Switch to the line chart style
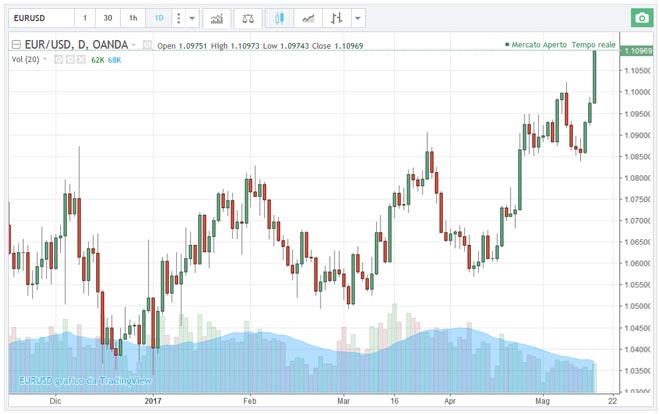The image size is (660, 414). [309, 18]
